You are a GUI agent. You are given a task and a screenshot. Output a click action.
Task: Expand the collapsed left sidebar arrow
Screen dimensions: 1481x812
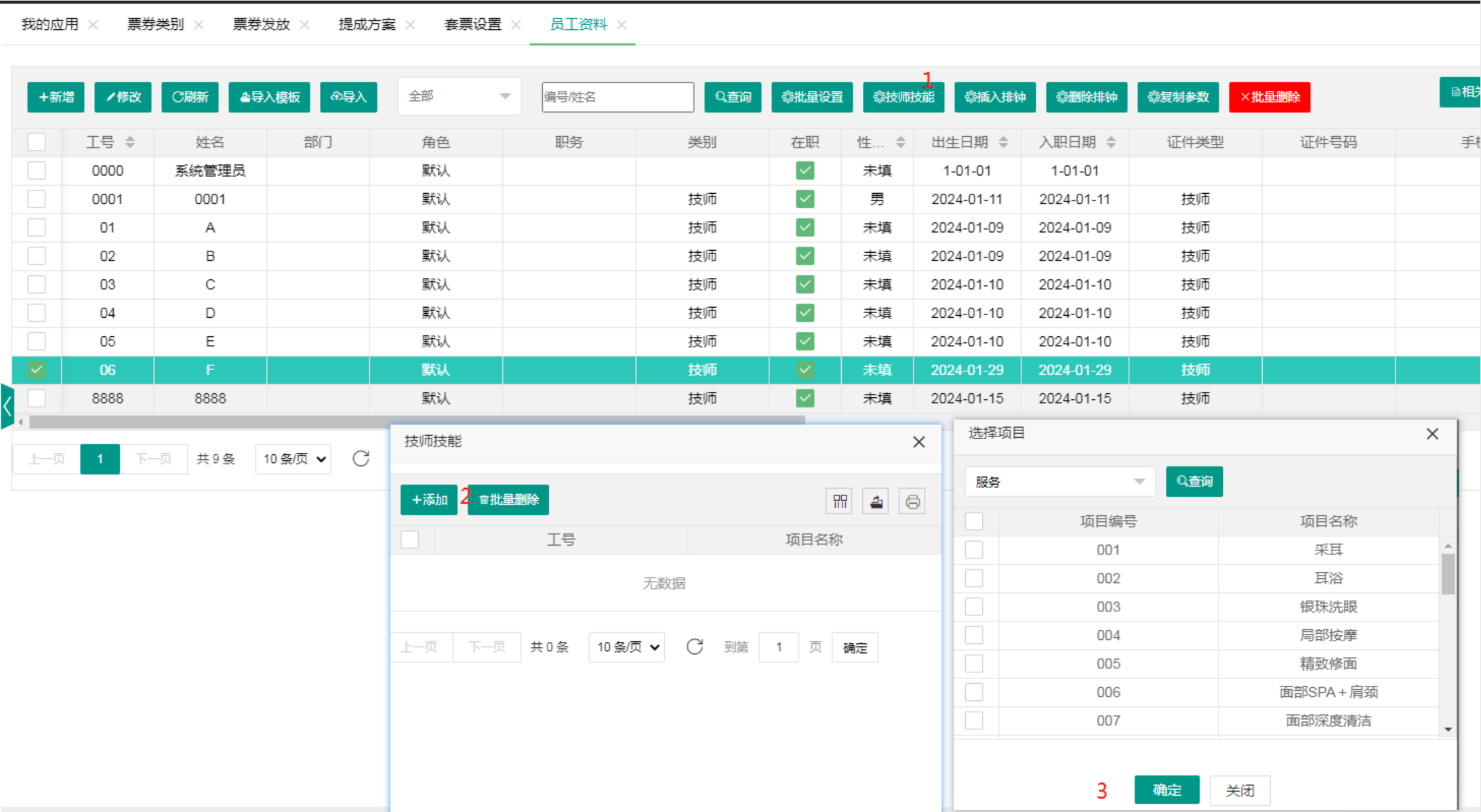point(7,407)
